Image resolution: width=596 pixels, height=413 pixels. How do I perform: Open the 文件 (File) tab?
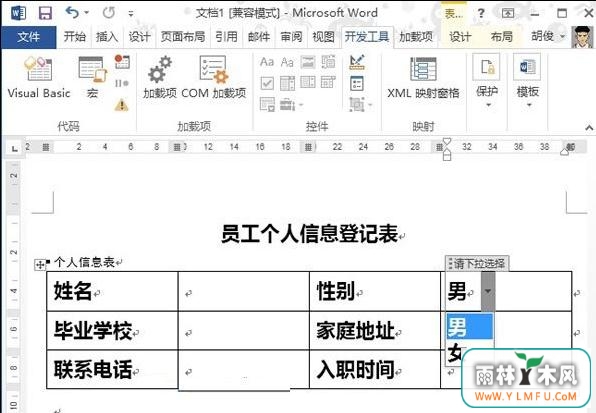coord(29,37)
